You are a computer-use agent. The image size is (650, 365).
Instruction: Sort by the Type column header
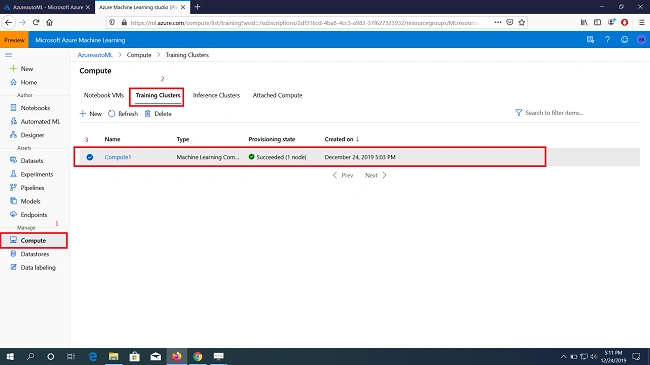click(x=183, y=139)
